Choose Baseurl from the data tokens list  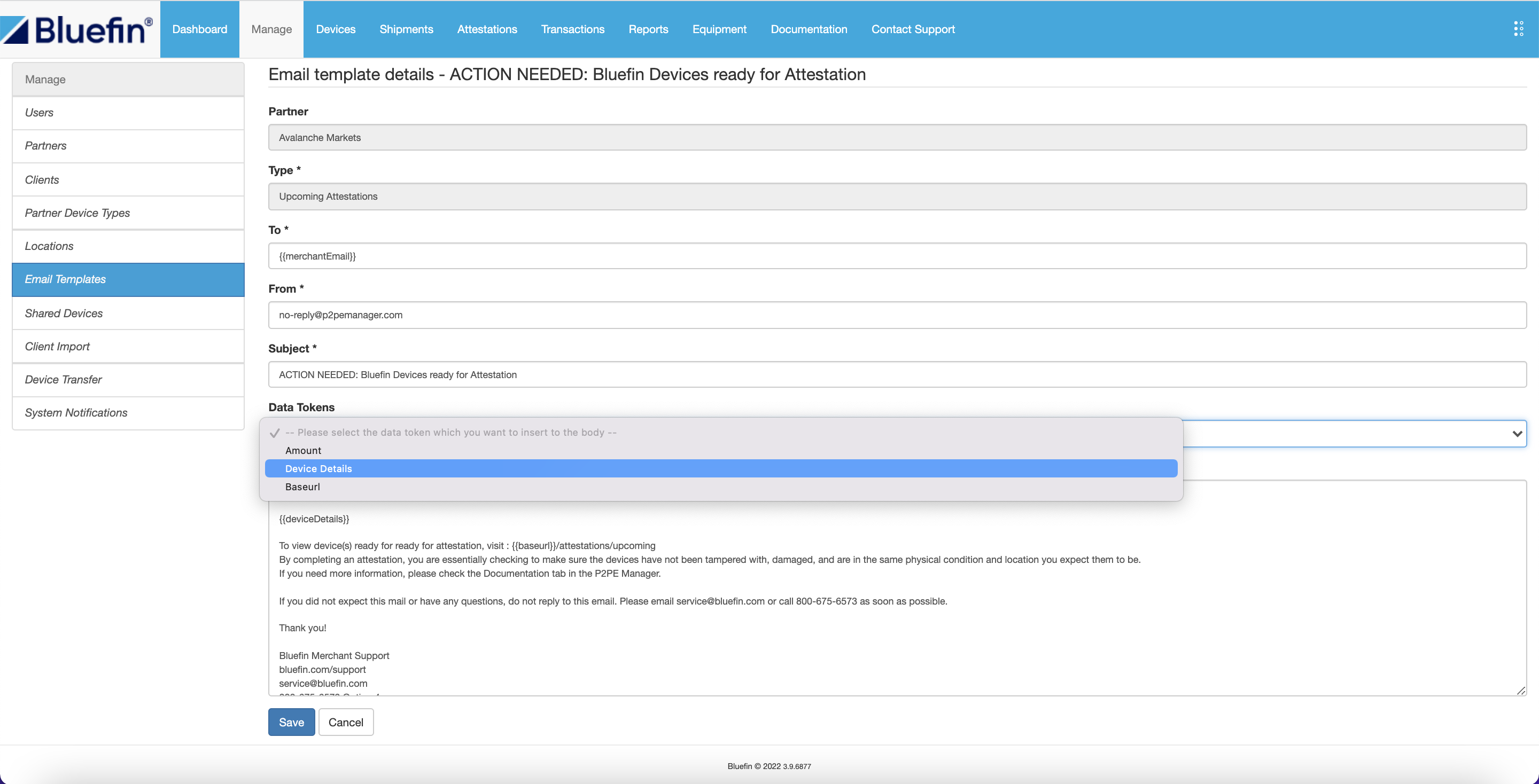(721, 487)
